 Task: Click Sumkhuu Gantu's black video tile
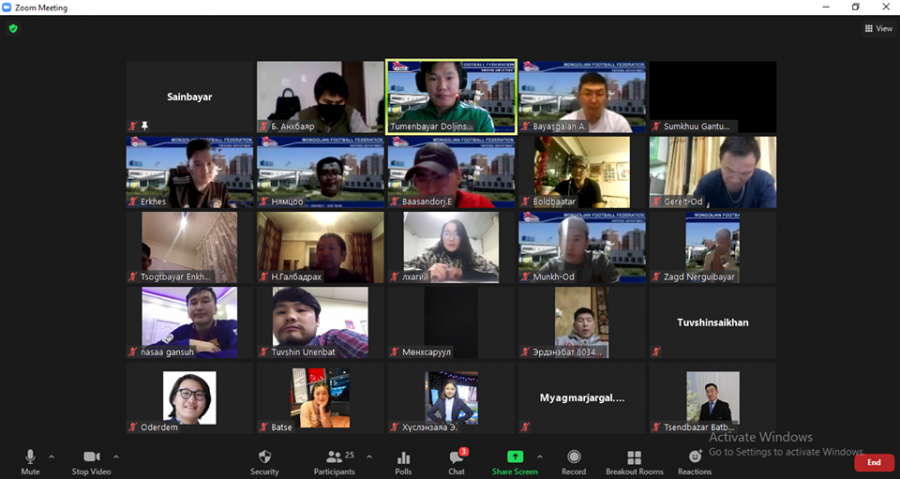713,97
